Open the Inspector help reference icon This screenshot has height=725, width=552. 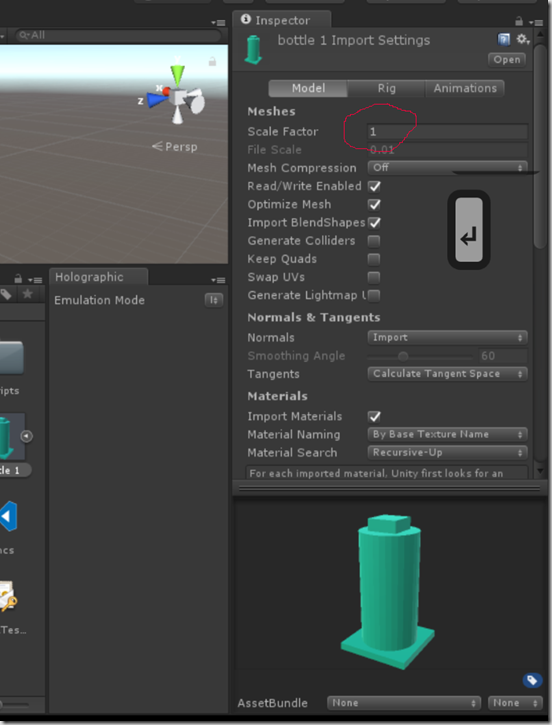503,40
